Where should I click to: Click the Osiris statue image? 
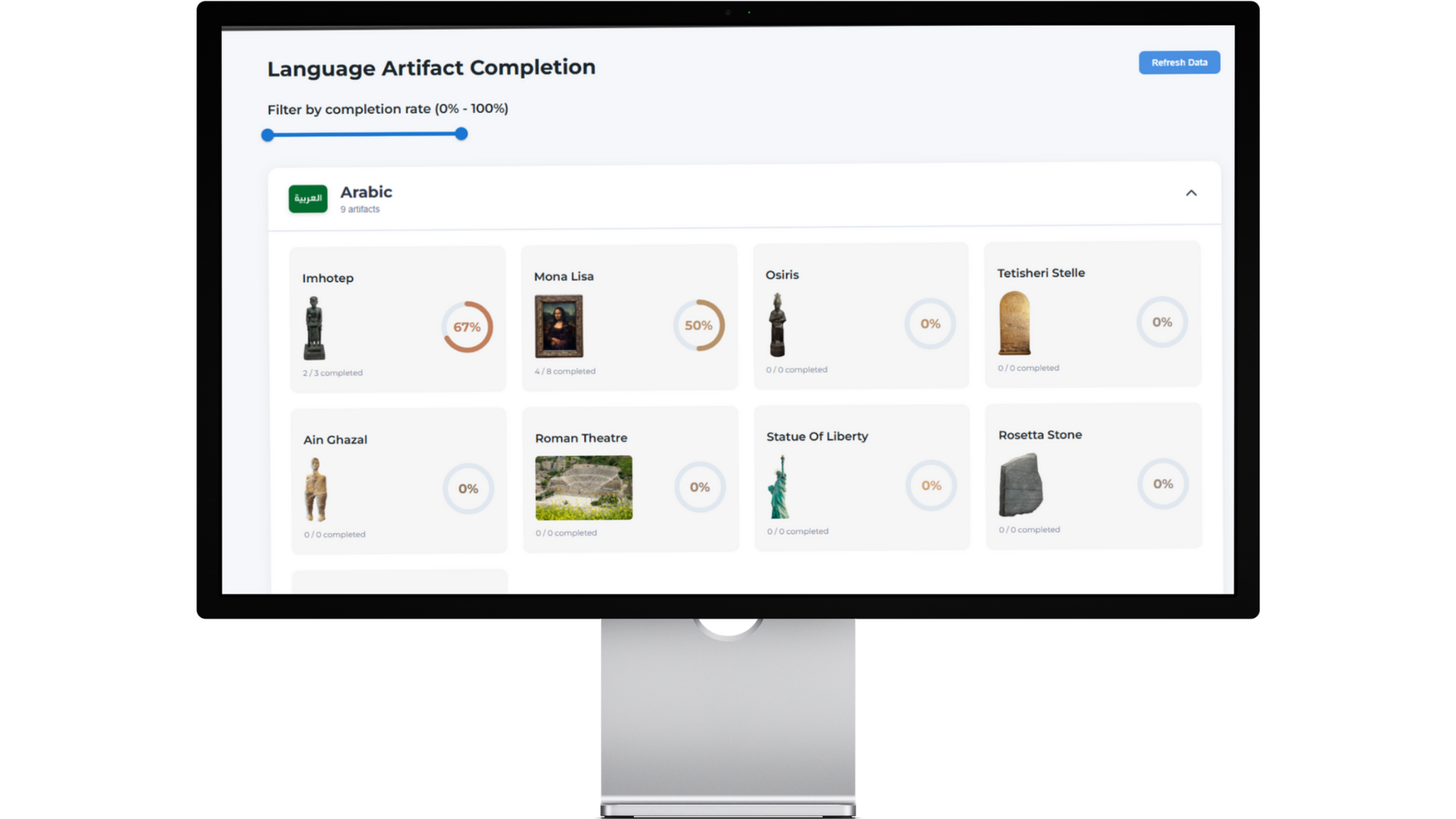[x=777, y=325]
